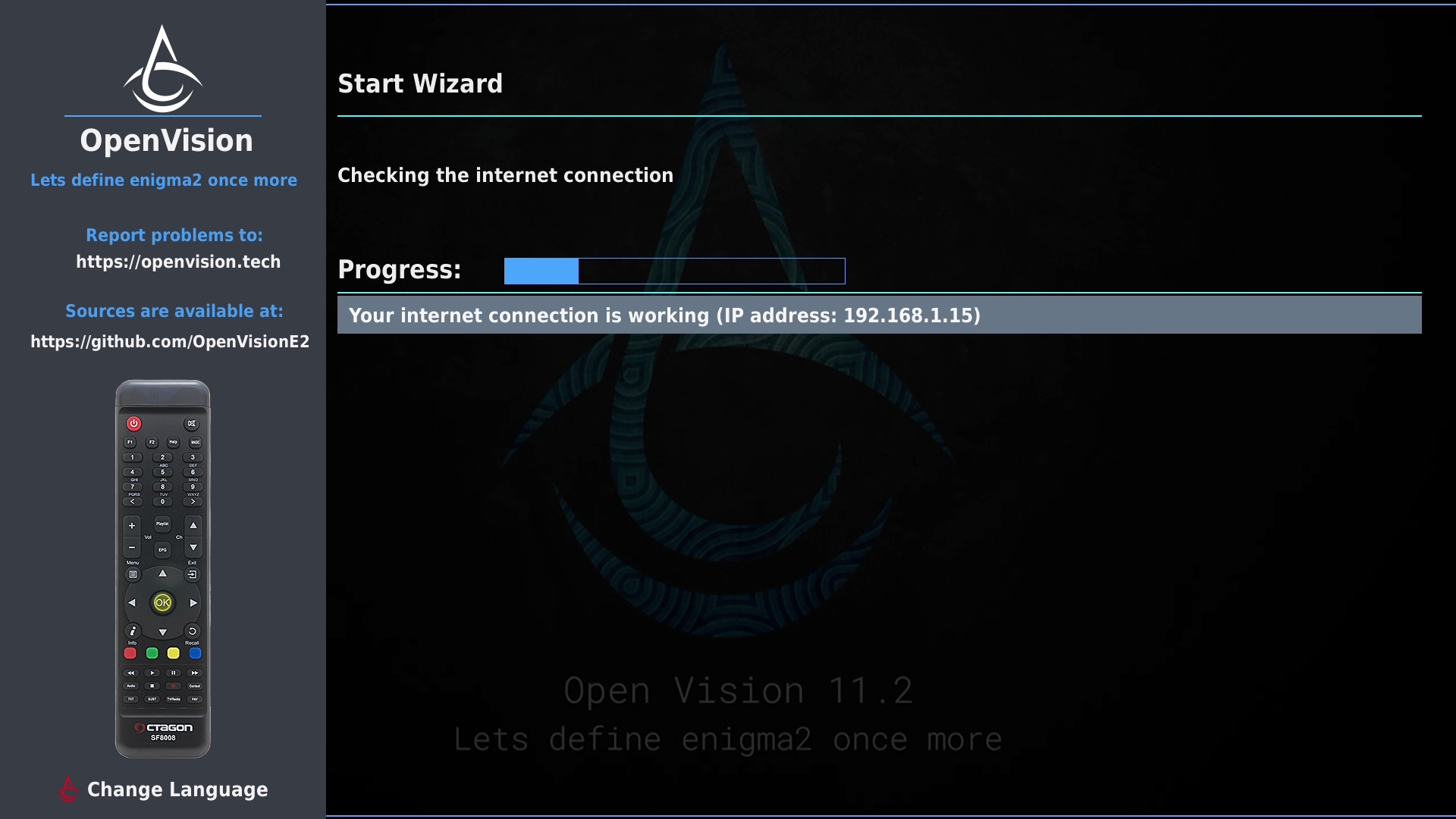Click the Menu button on remote

point(133,574)
